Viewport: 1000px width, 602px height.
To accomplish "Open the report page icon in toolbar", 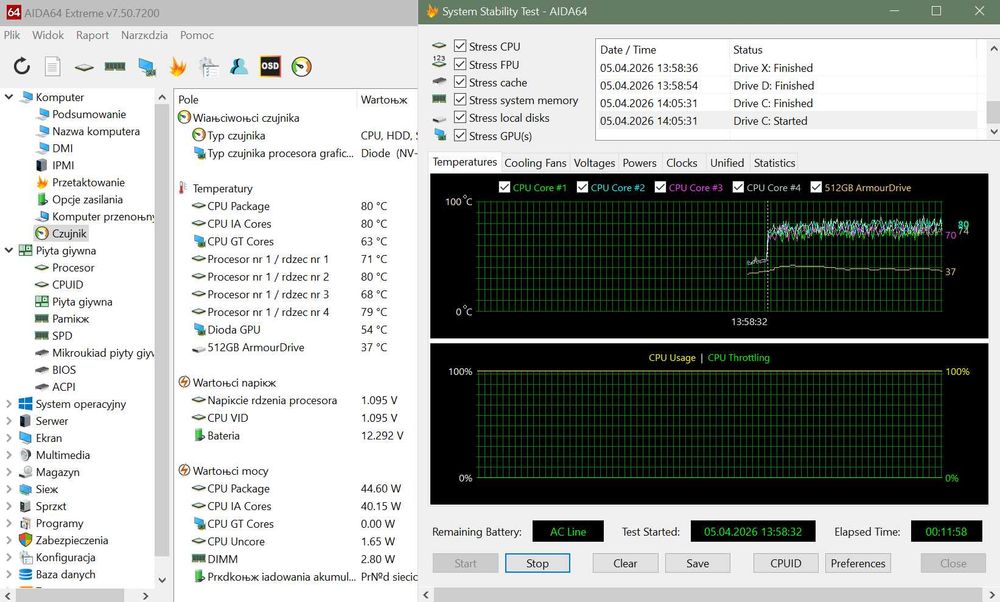I will pyautogui.click(x=52, y=66).
